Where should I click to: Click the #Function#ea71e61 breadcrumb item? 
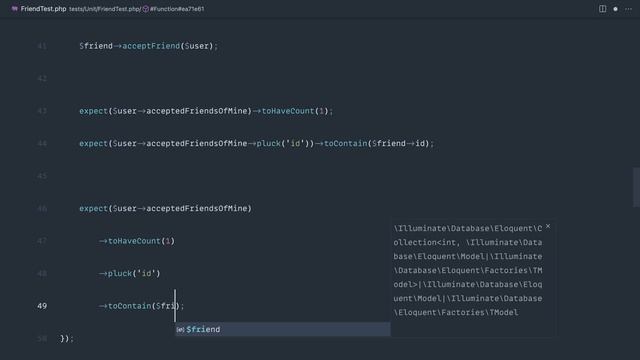[x=177, y=9]
